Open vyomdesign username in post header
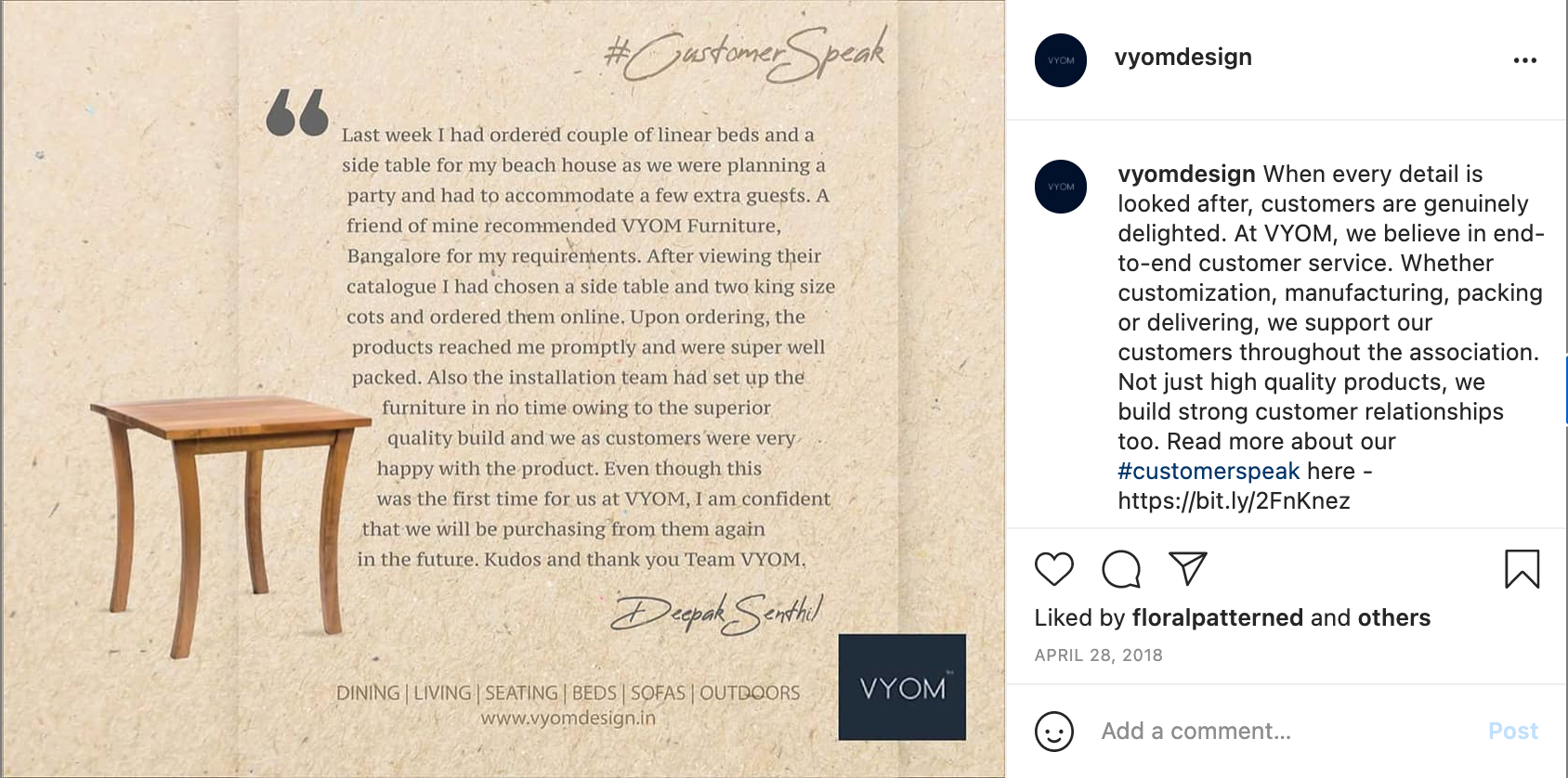 point(1183,58)
